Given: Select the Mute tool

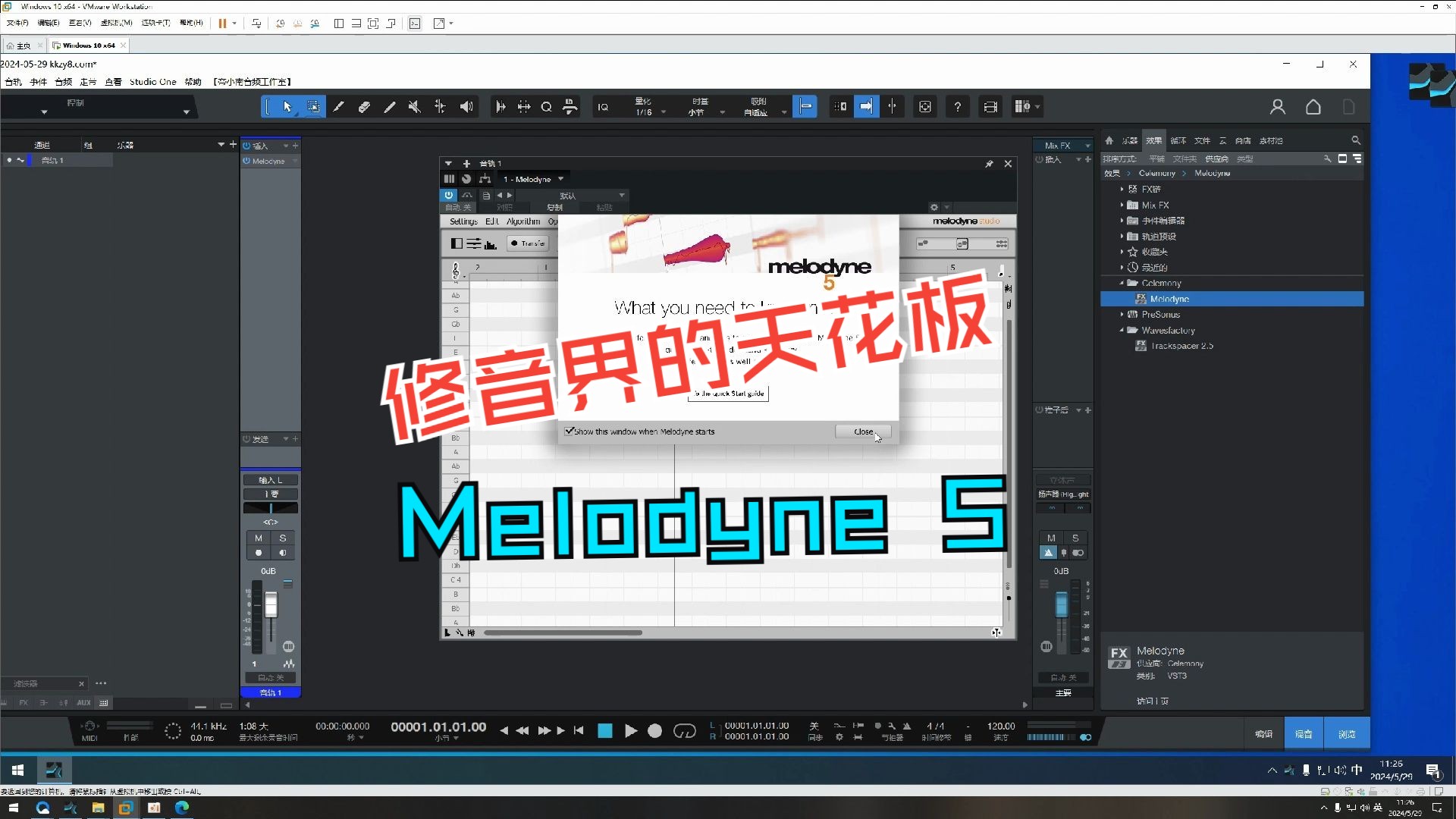Looking at the screenshot, I should pos(415,107).
